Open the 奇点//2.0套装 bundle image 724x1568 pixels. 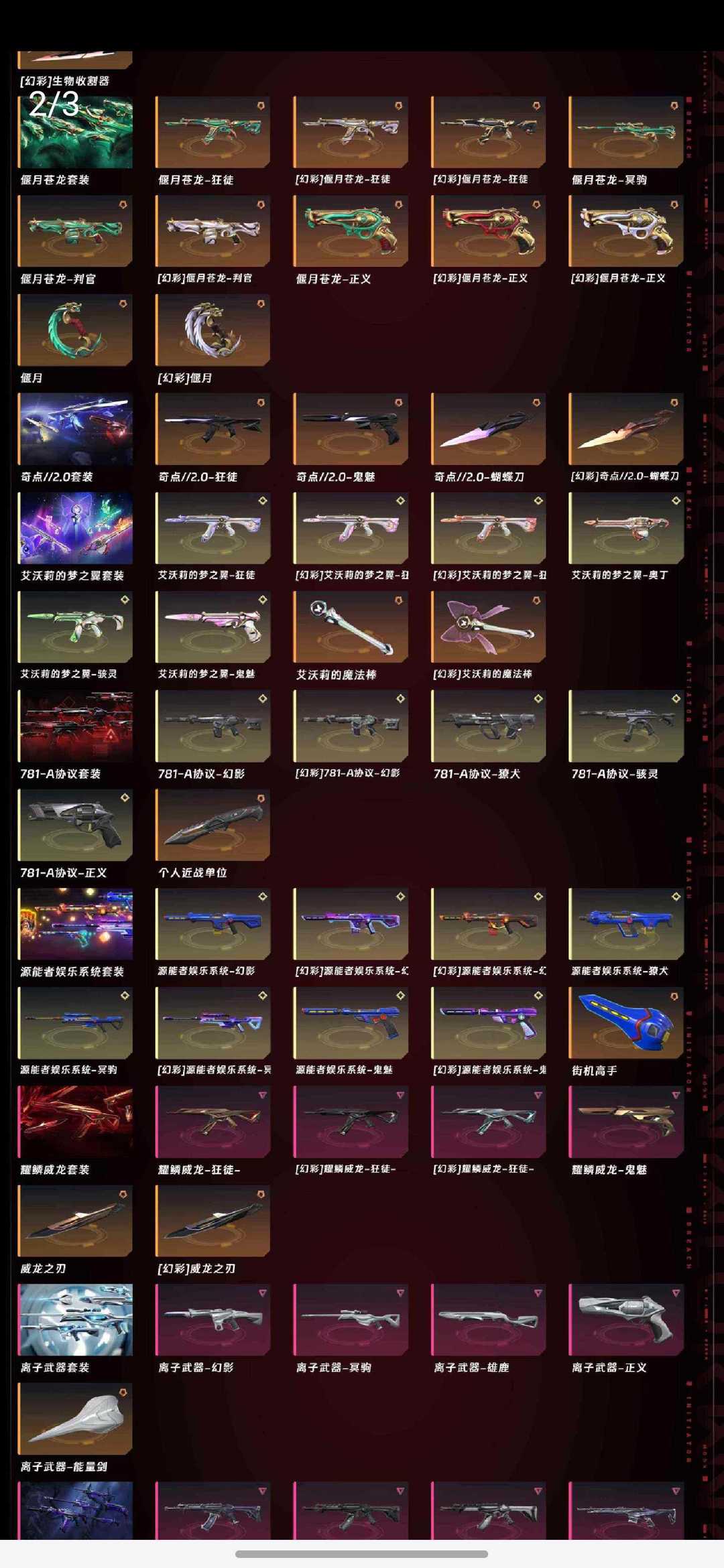(75, 429)
